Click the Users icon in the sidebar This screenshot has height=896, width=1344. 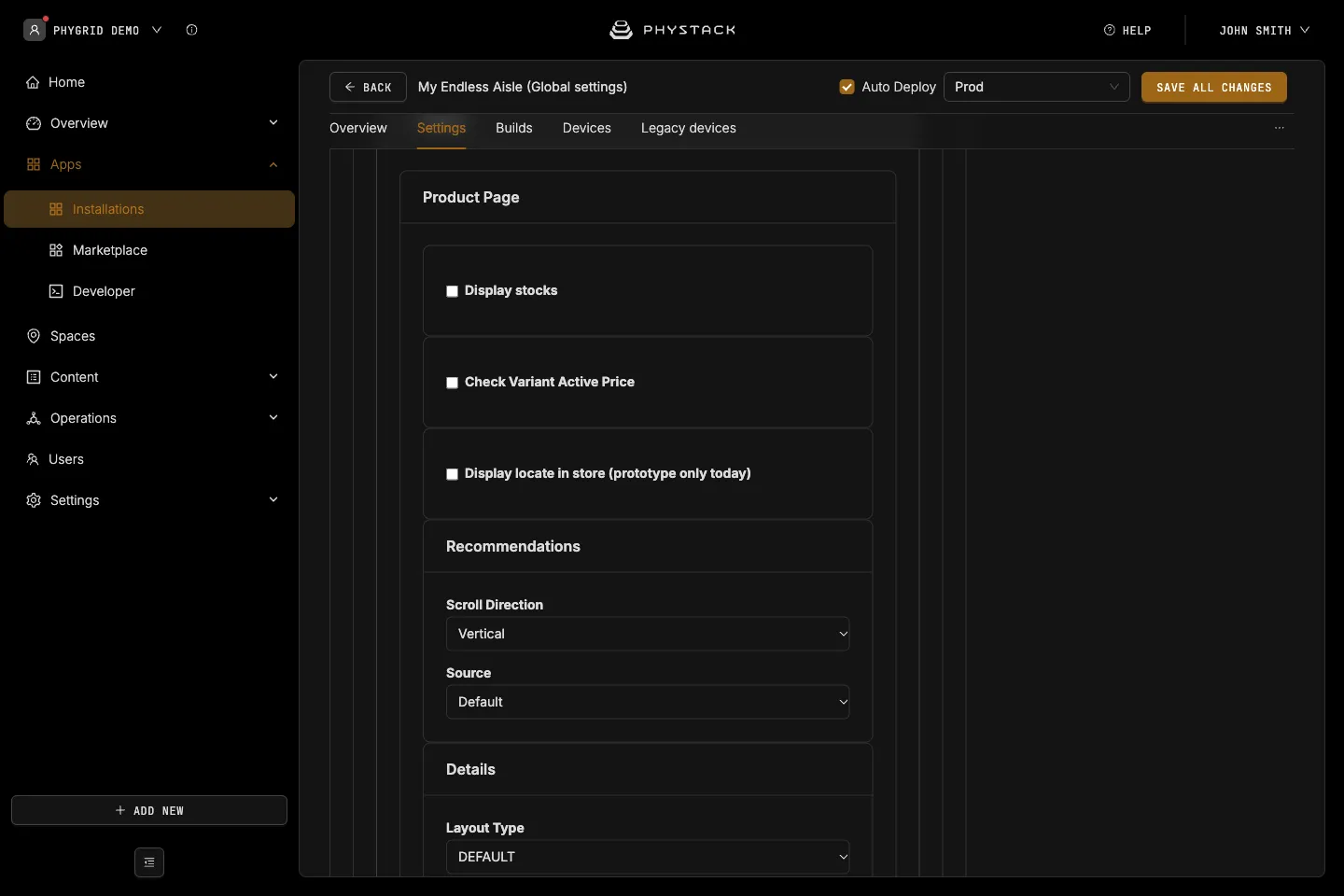pos(33,459)
